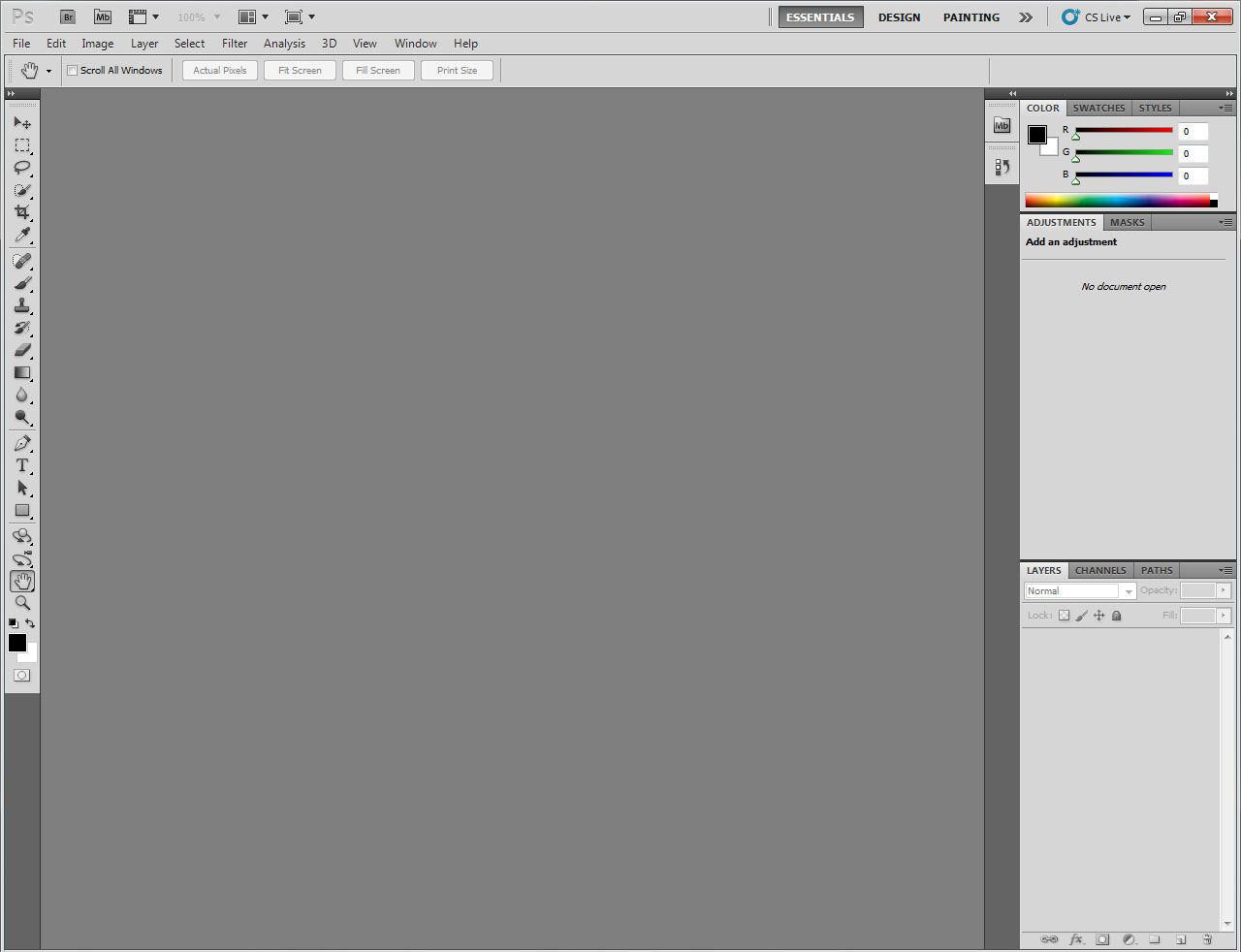
Task: Toggle Scroll All Windows checkbox
Action: coord(72,71)
